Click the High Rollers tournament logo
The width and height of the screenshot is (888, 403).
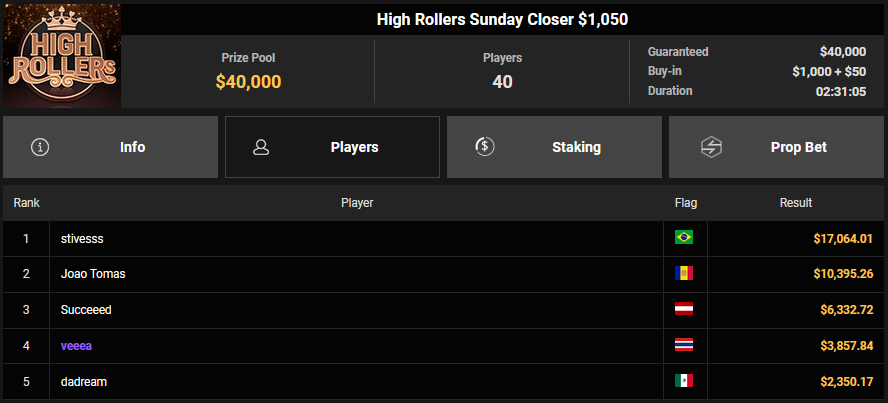(61, 56)
